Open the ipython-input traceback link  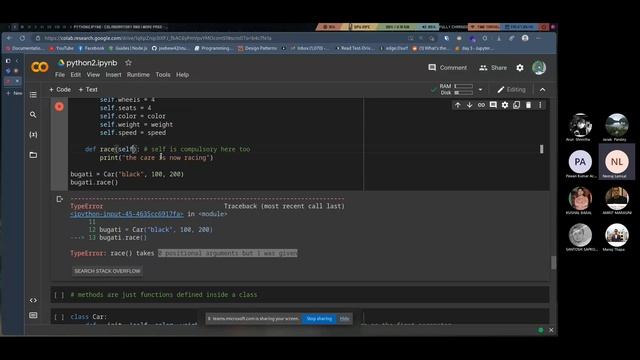pos(127,214)
